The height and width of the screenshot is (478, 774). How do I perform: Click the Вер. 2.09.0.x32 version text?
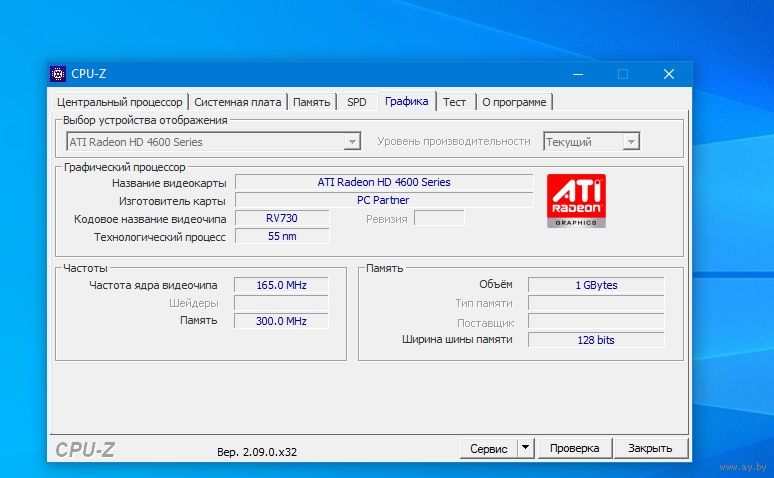[257, 452]
